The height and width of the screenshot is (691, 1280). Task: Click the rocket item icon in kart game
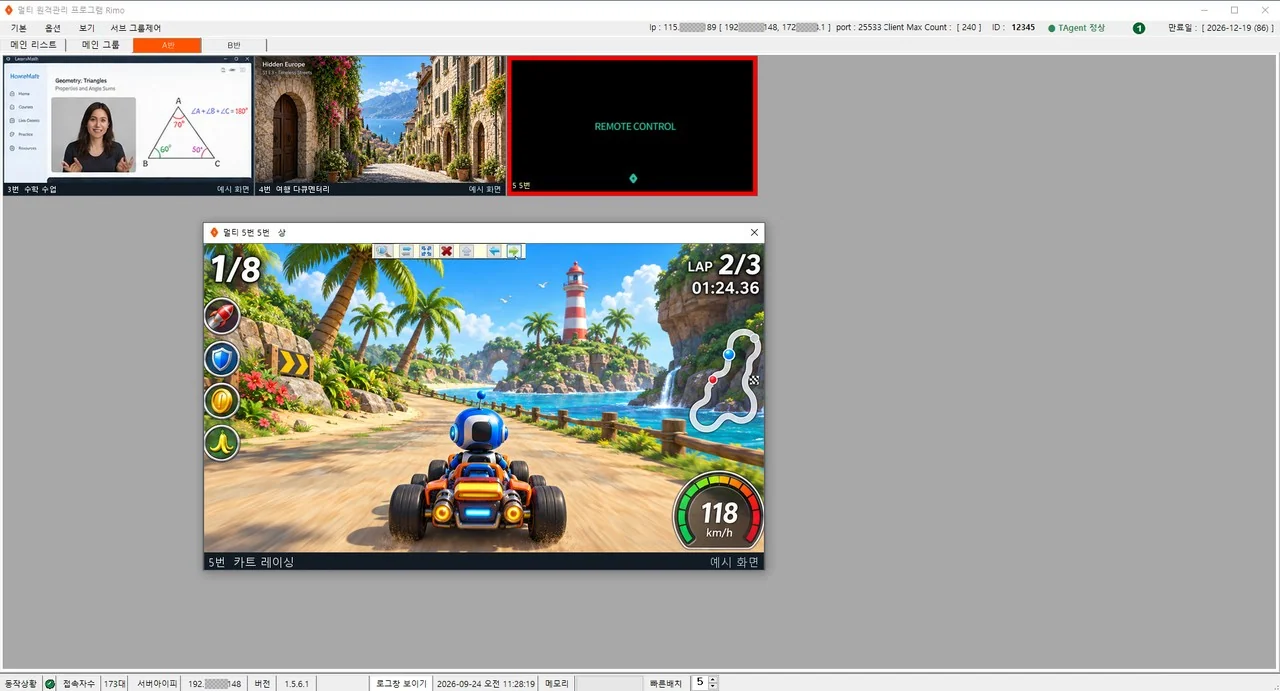222,317
